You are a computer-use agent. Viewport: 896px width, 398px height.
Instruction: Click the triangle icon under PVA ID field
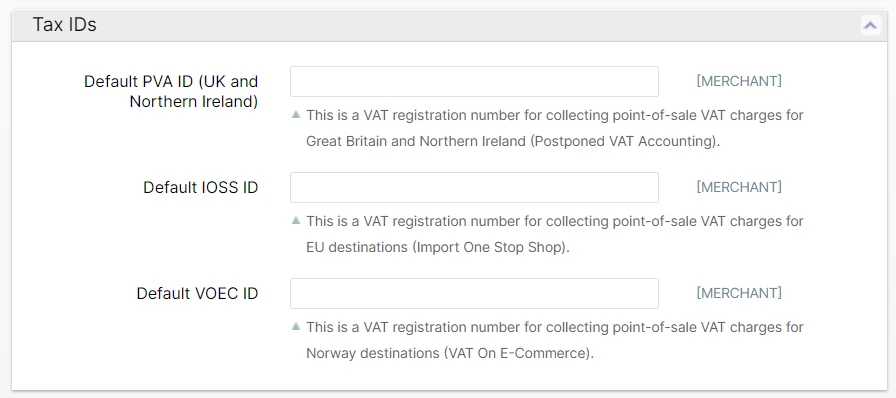point(296,114)
